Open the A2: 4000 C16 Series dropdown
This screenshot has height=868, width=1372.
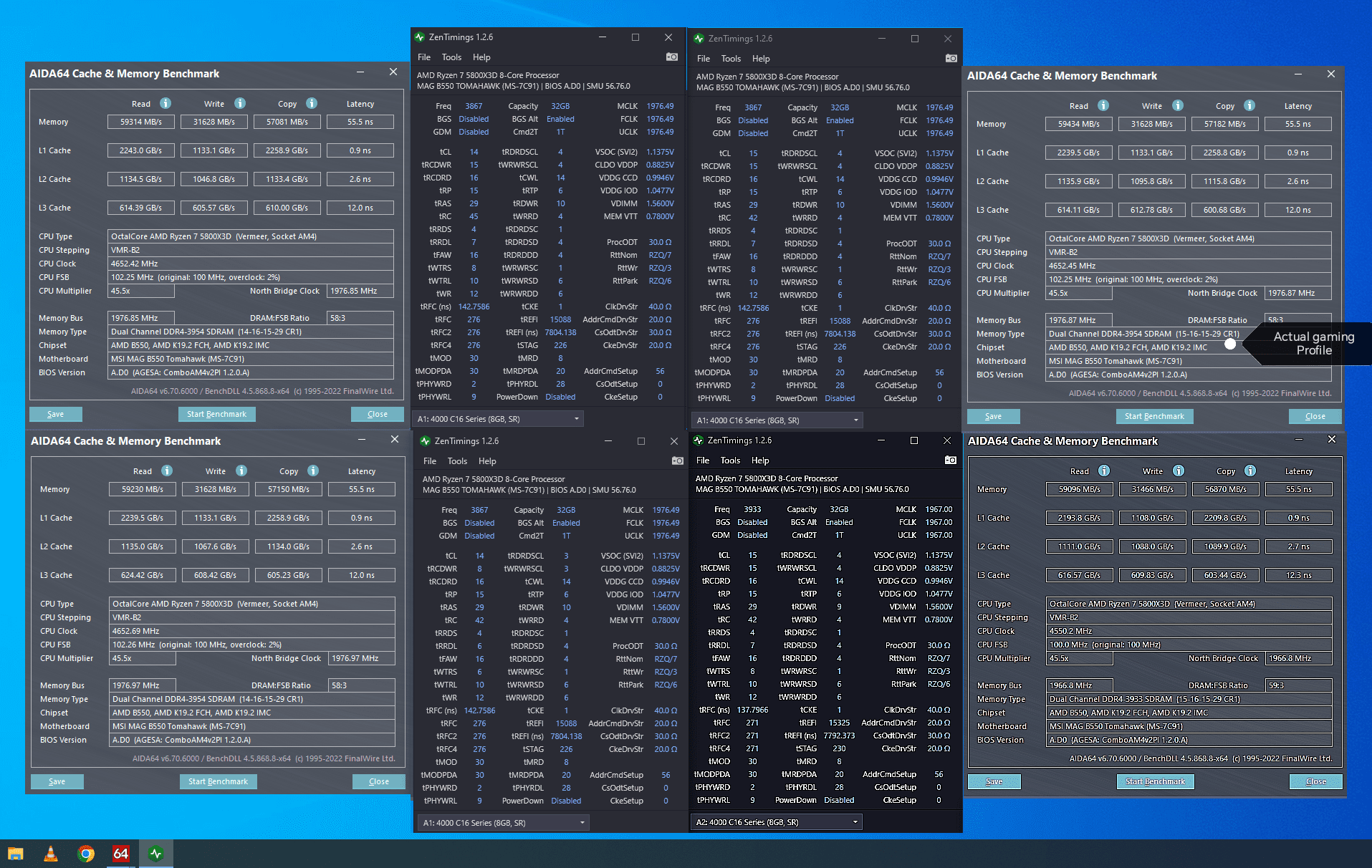coord(777,822)
